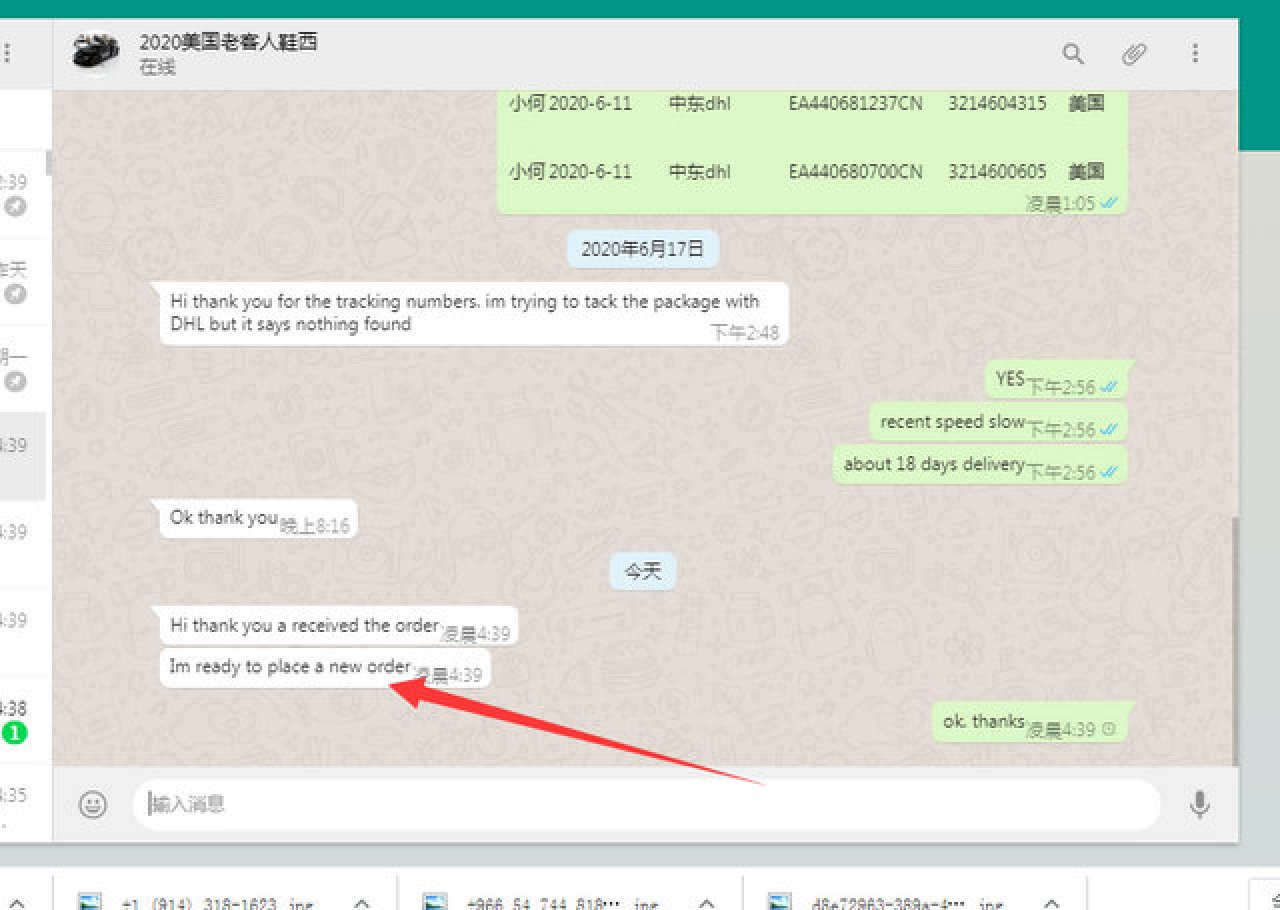The image size is (1280, 910).
Task: Click the microphone voice message icon
Action: point(1200,804)
